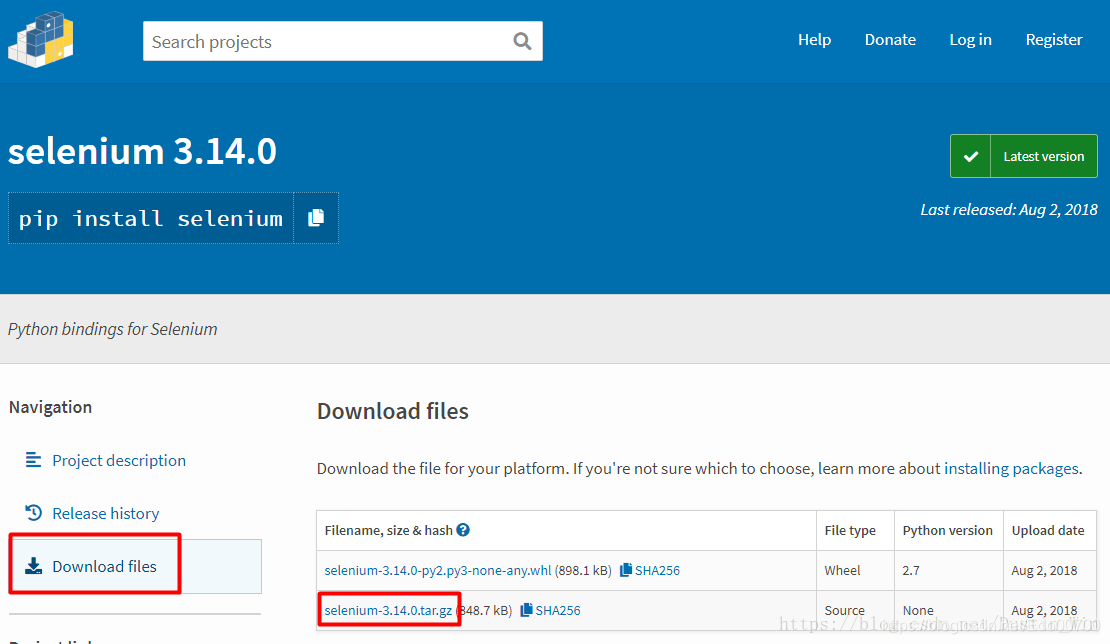Open the Help page
The height and width of the screenshot is (644, 1110).
tap(814, 40)
